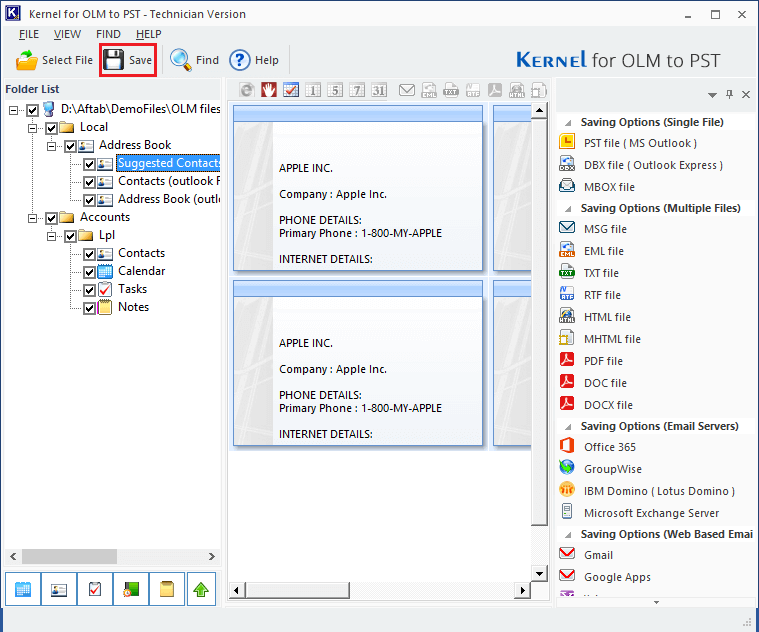Viewport: 759px width, 632px height.
Task: Uncheck the root OLM file checkbox
Action: pyautogui.click(x=32, y=110)
